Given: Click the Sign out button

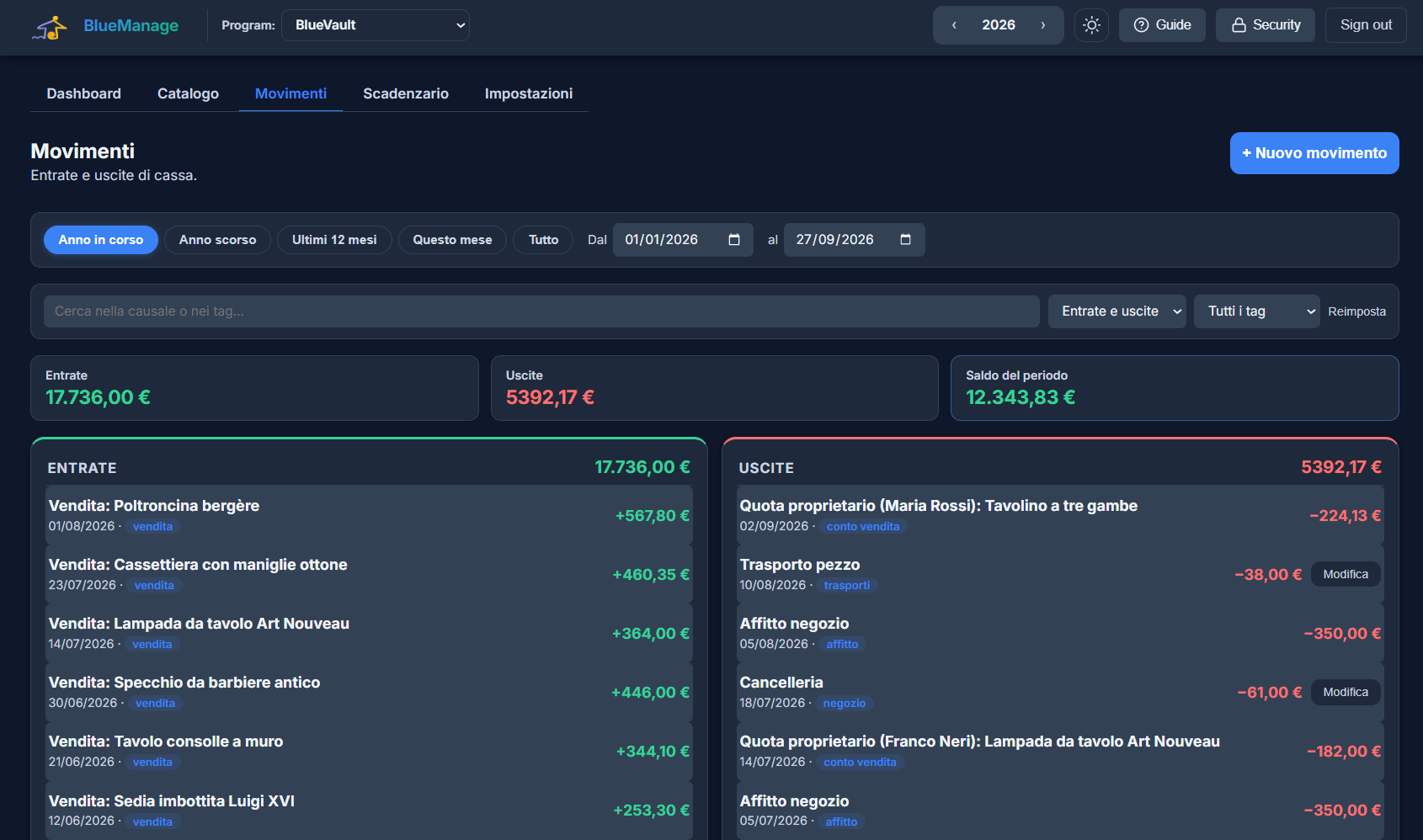Looking at the screenshot, I should (x=1366, y=25).
